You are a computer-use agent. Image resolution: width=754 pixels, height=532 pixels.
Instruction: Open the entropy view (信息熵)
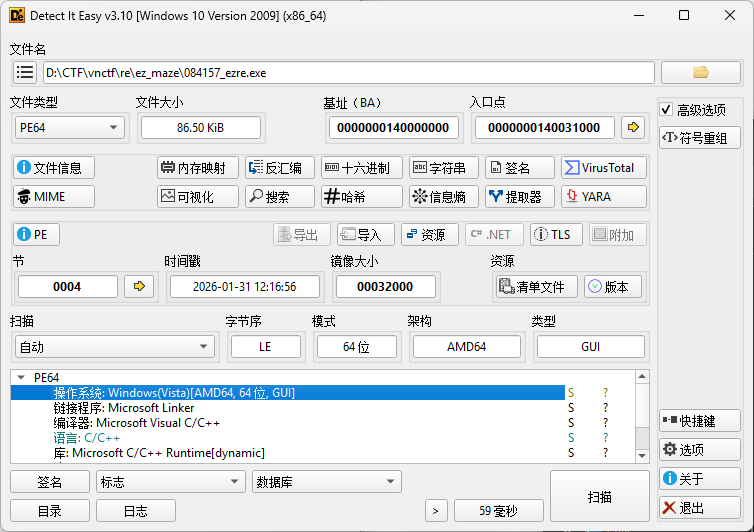click(444, 197)
